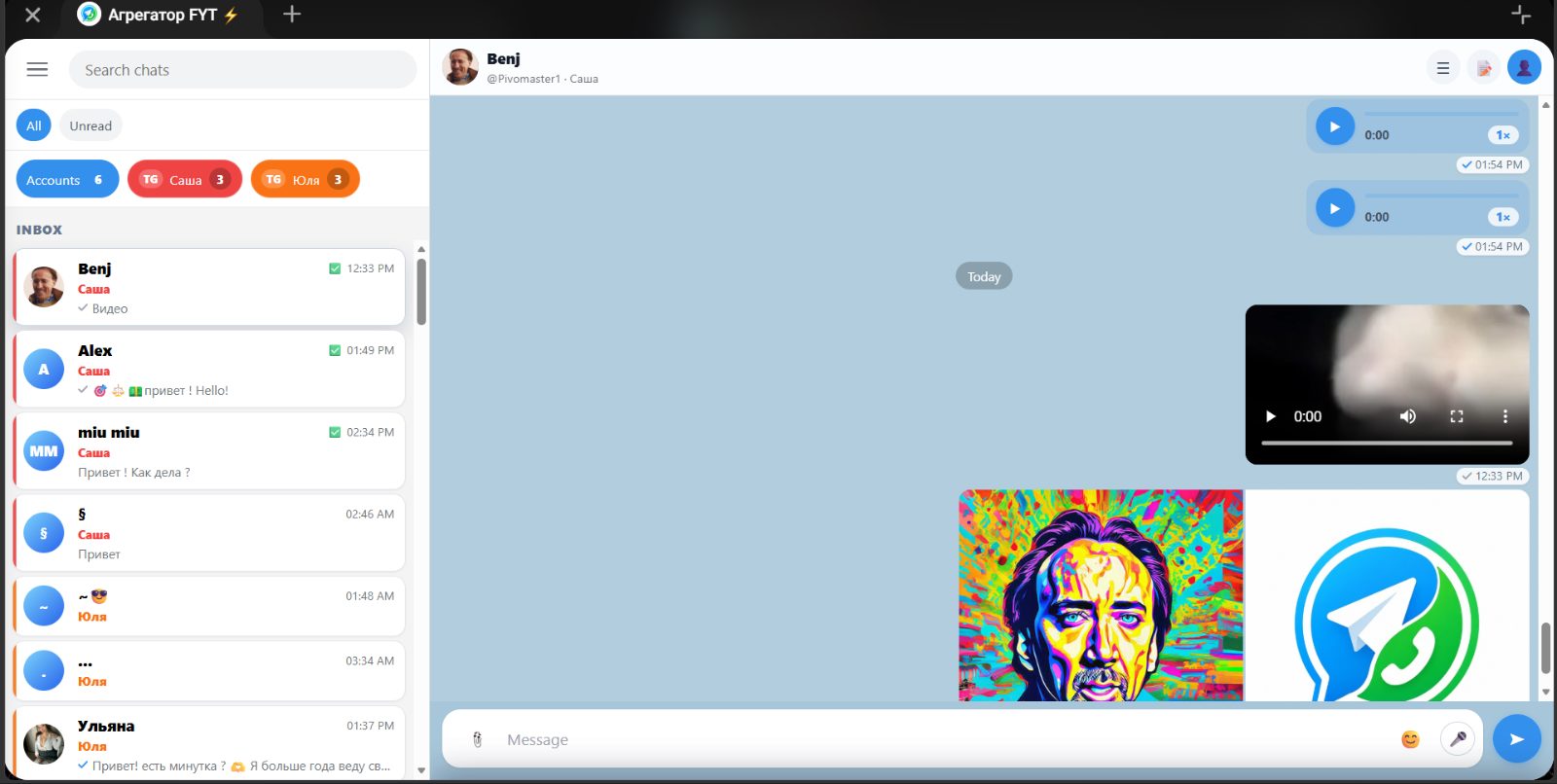
Task: Open the blue user profile icon
Action: tap(1524, 67)
